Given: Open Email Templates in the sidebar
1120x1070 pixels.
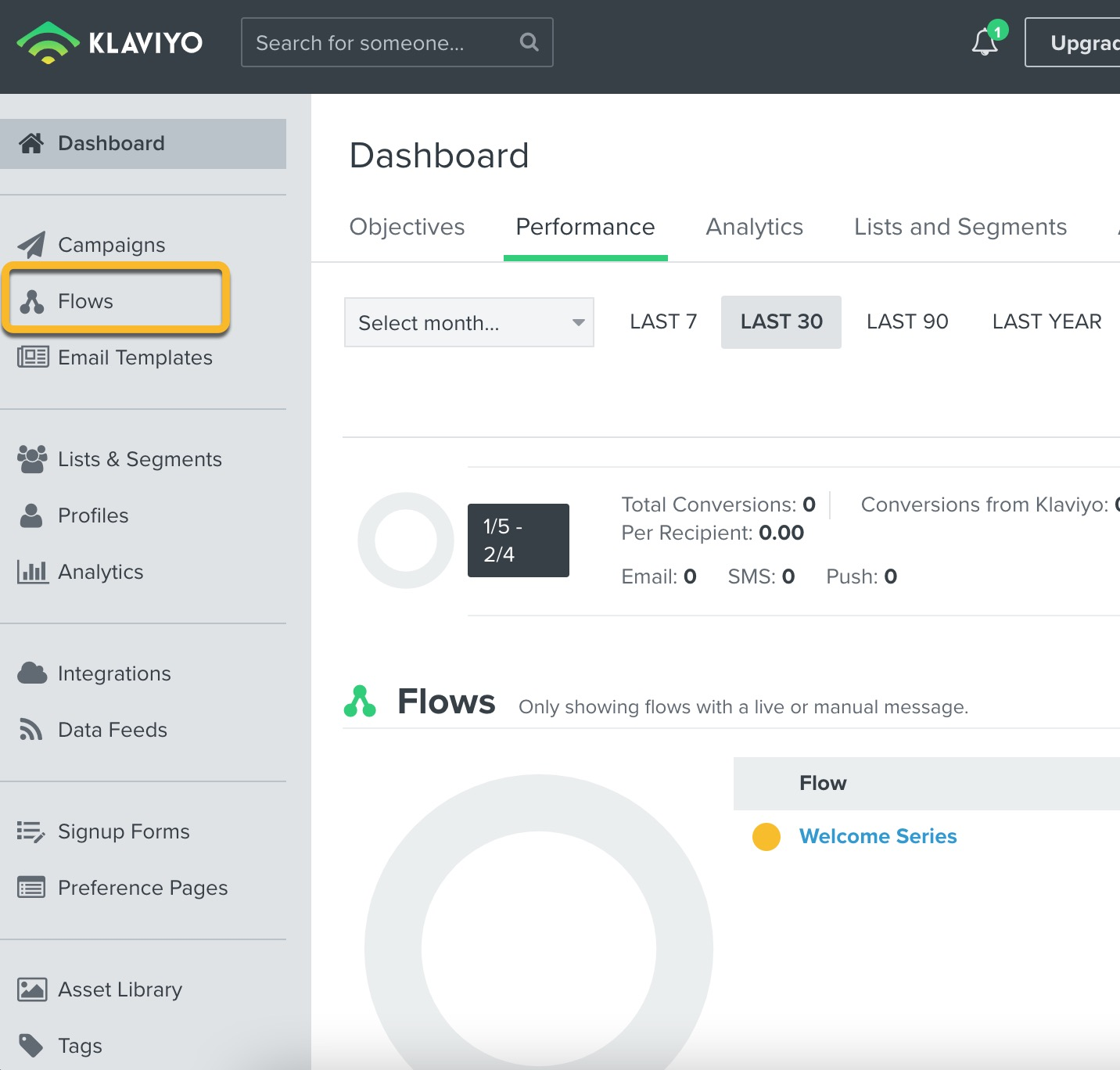Looking at the screenshot, I should [135, 357].
